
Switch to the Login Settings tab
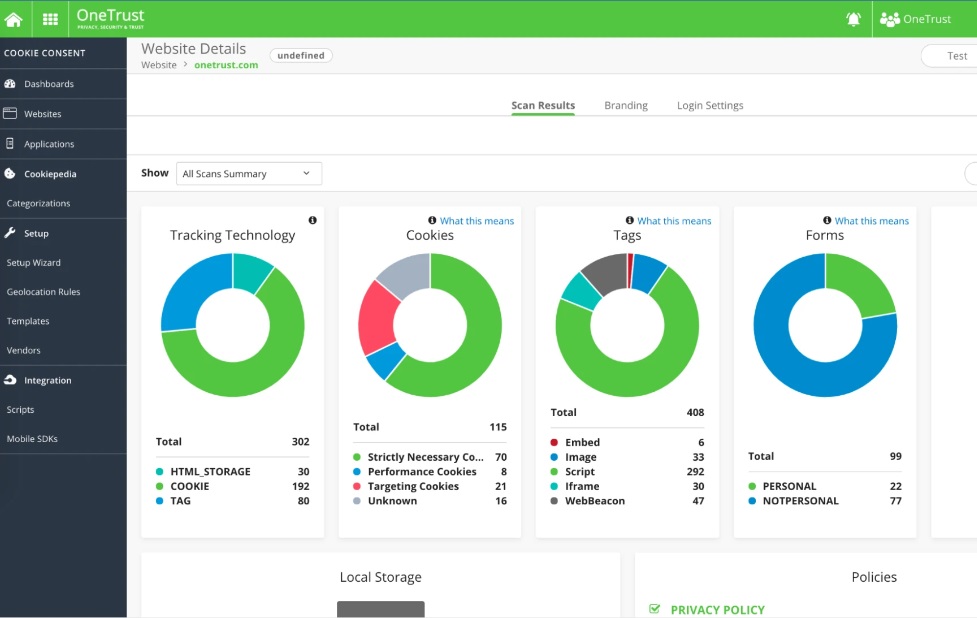(x=710, y=105)
